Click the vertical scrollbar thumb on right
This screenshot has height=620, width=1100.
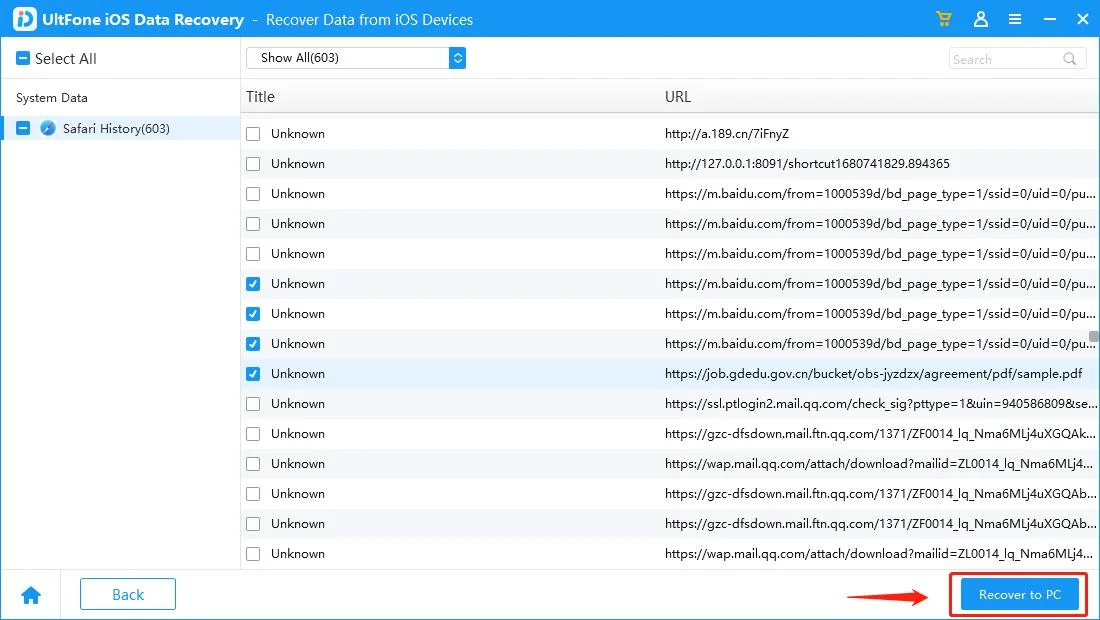tap(1094, 336)
